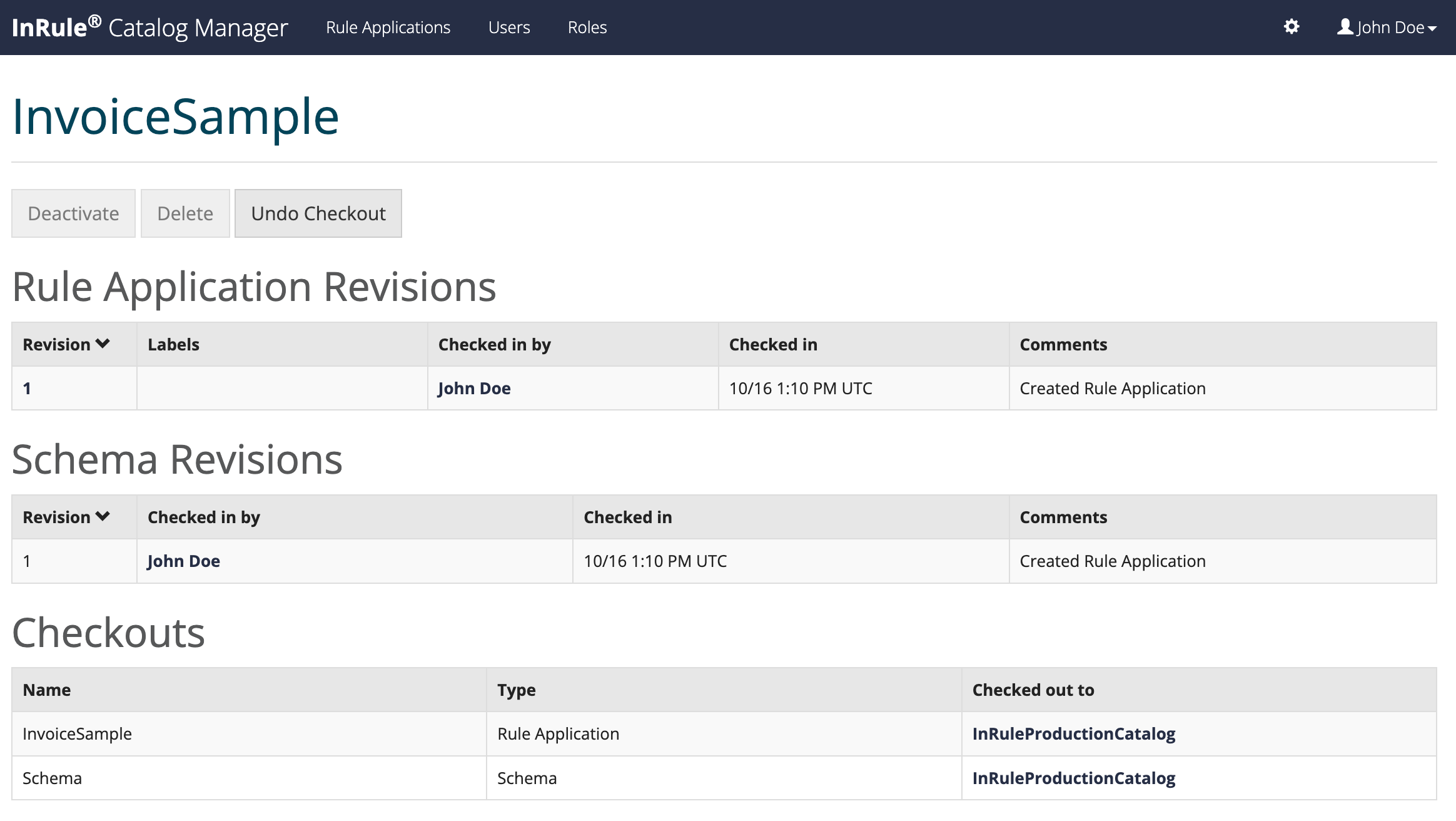This screenshot has height=821, width=1456.
Task: Go to the Roles page
Action: [587, 27]
